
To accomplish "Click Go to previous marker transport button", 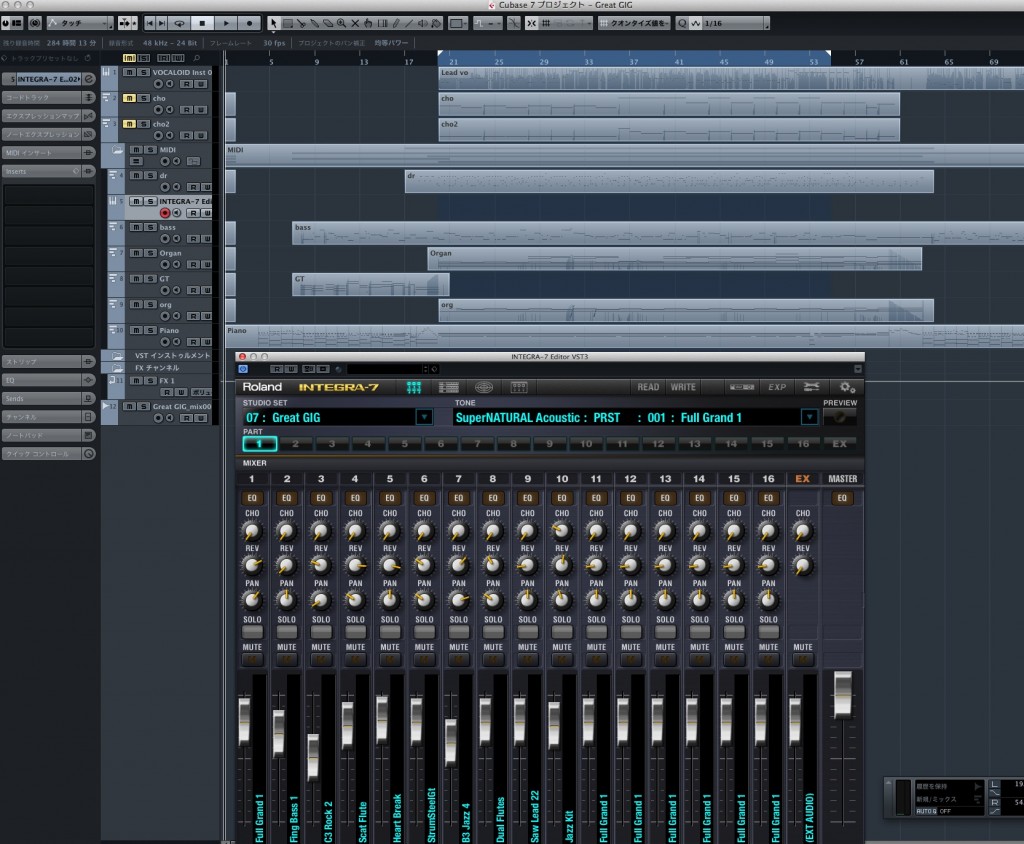I will pyautogui.click(x=150, y=23).
